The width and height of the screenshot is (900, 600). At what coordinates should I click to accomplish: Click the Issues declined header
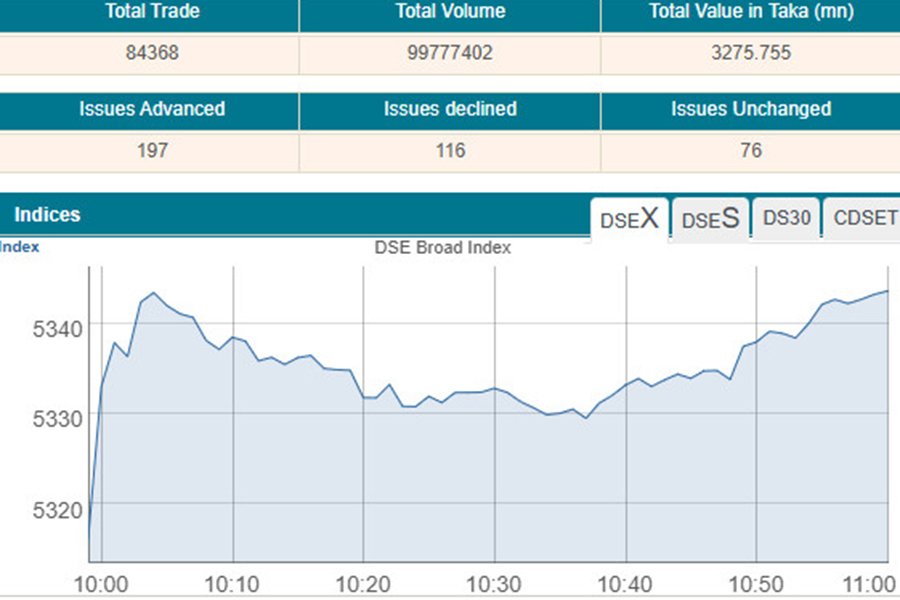pos(450,109)
